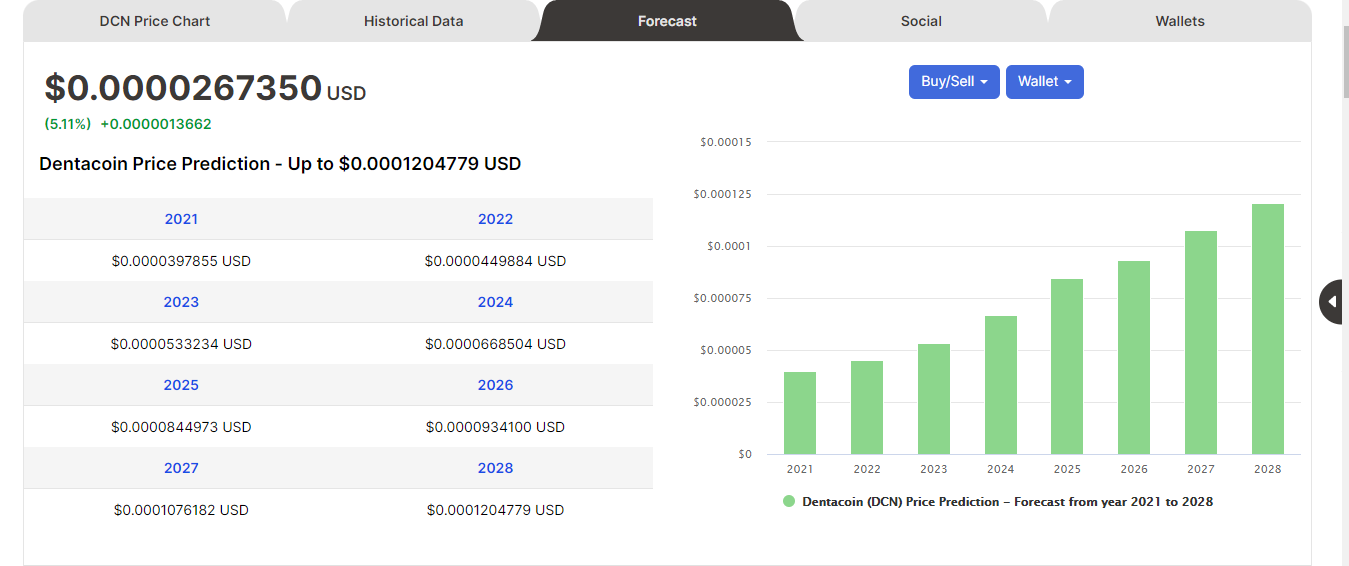Open the Buy/Sell dropdown
Screen dimensions: 1349x566
click(954, 82)
